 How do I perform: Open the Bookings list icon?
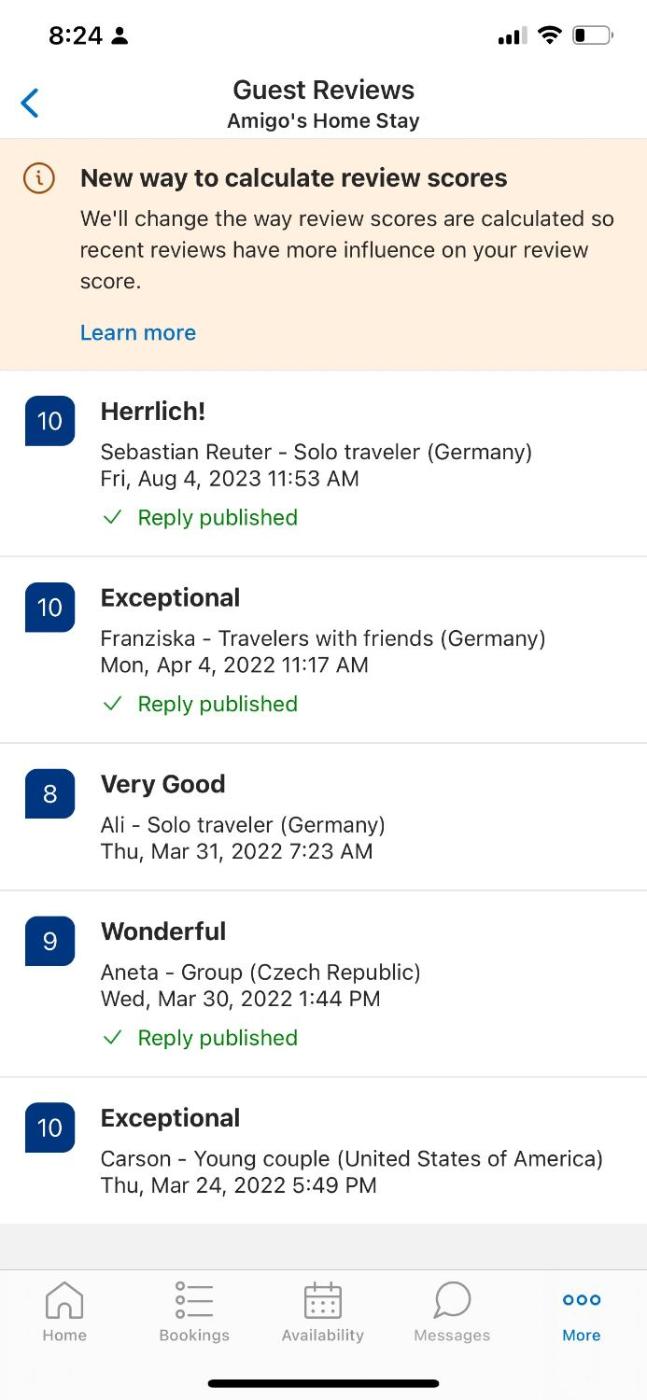coord(194,1300)
